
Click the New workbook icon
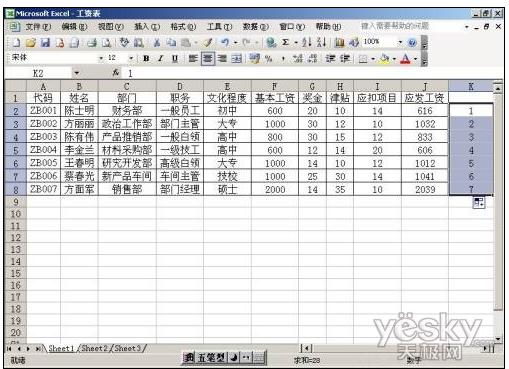[x=16, y=43]
